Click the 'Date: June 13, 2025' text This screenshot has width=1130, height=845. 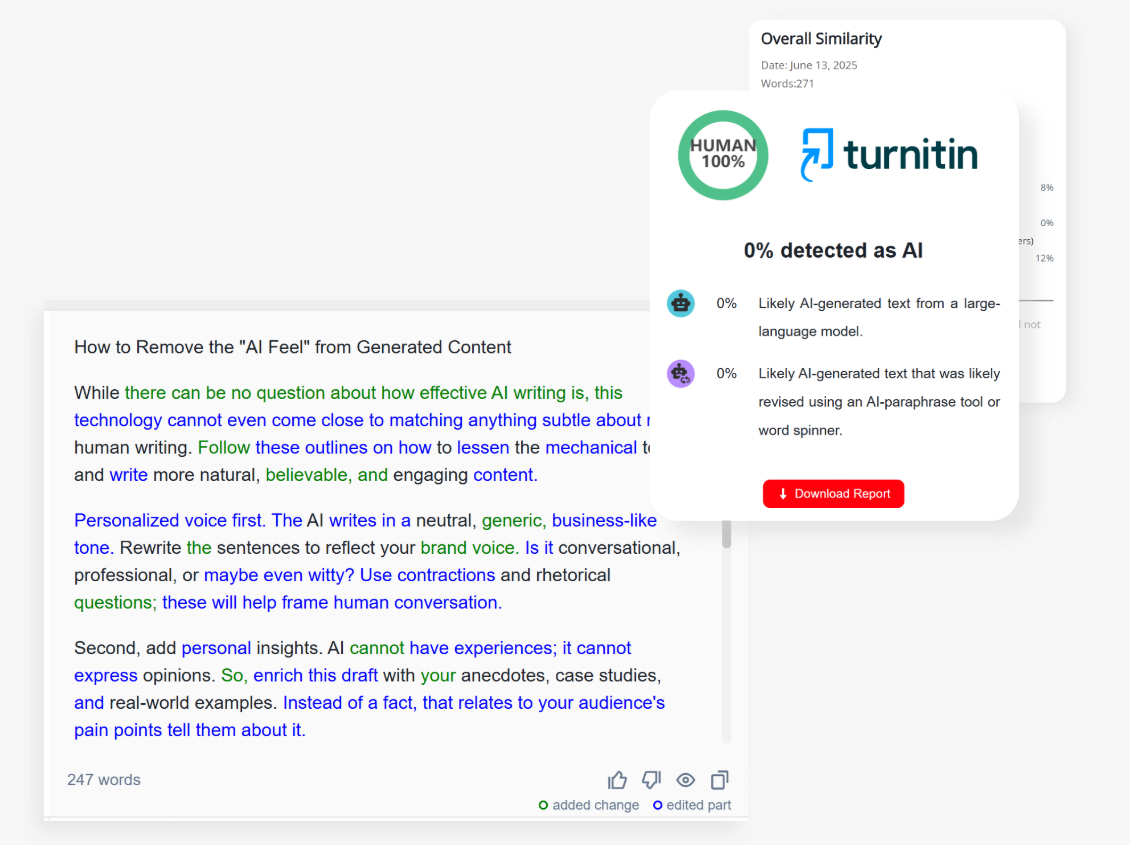point(809,65)
